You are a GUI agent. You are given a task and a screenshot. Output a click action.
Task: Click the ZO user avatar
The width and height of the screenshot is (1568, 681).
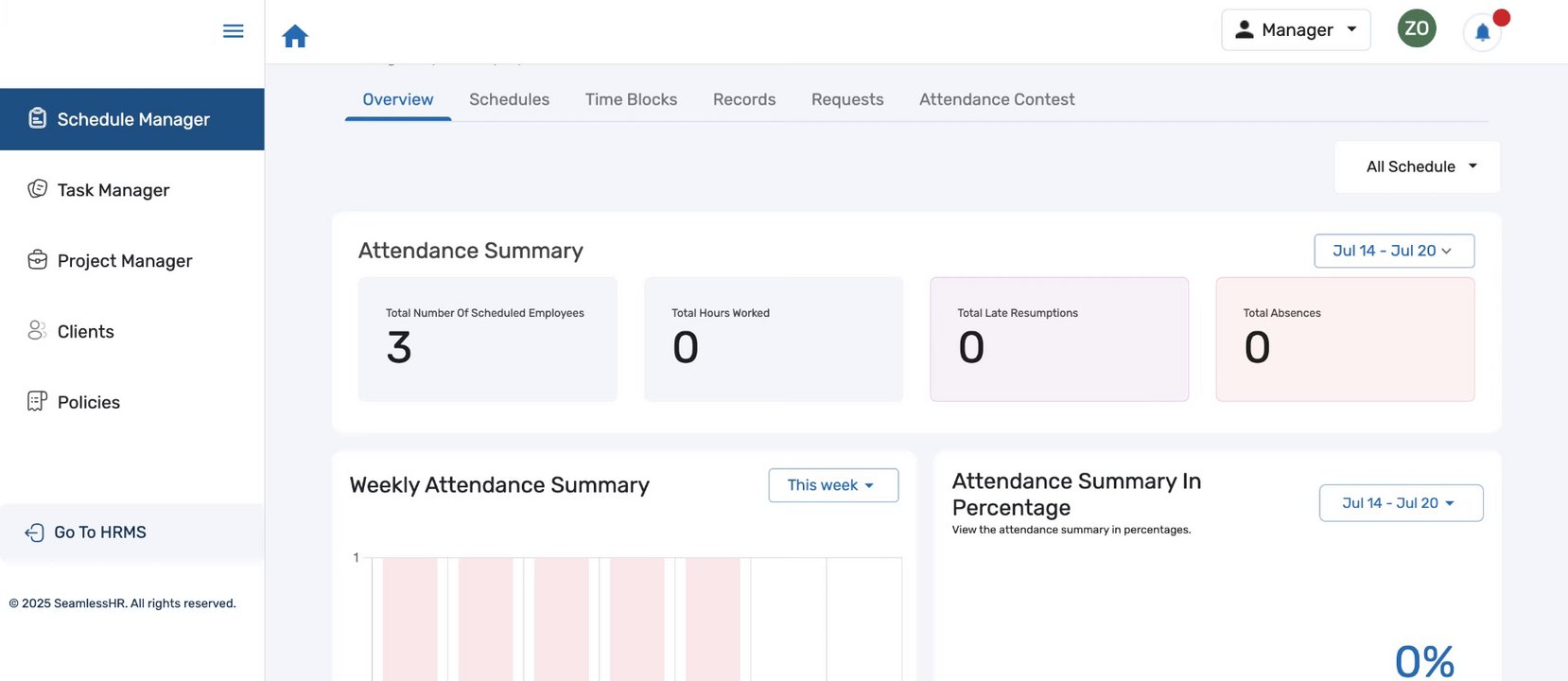pos(1416,28)
